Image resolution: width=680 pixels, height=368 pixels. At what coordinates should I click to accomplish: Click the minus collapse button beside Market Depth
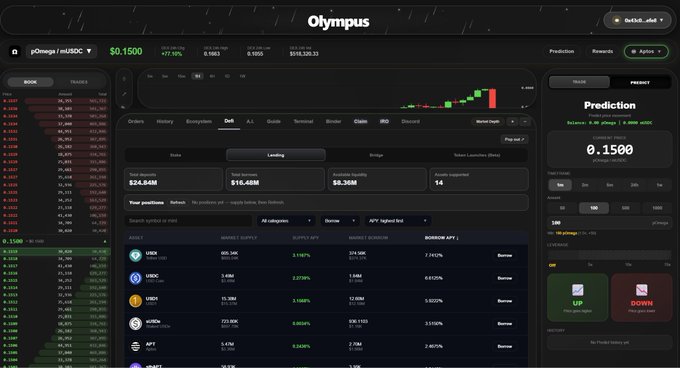click(x=525, y=122)
